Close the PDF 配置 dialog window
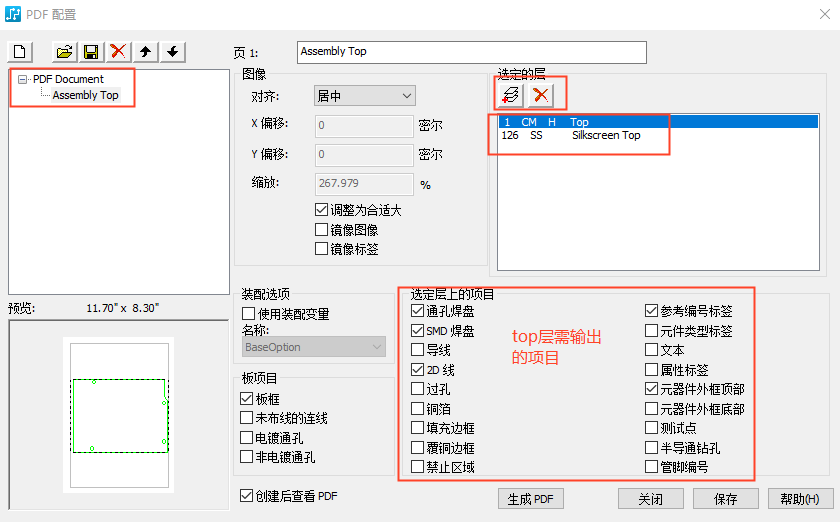Screen dimensions: 840x522 click(824, 14)
